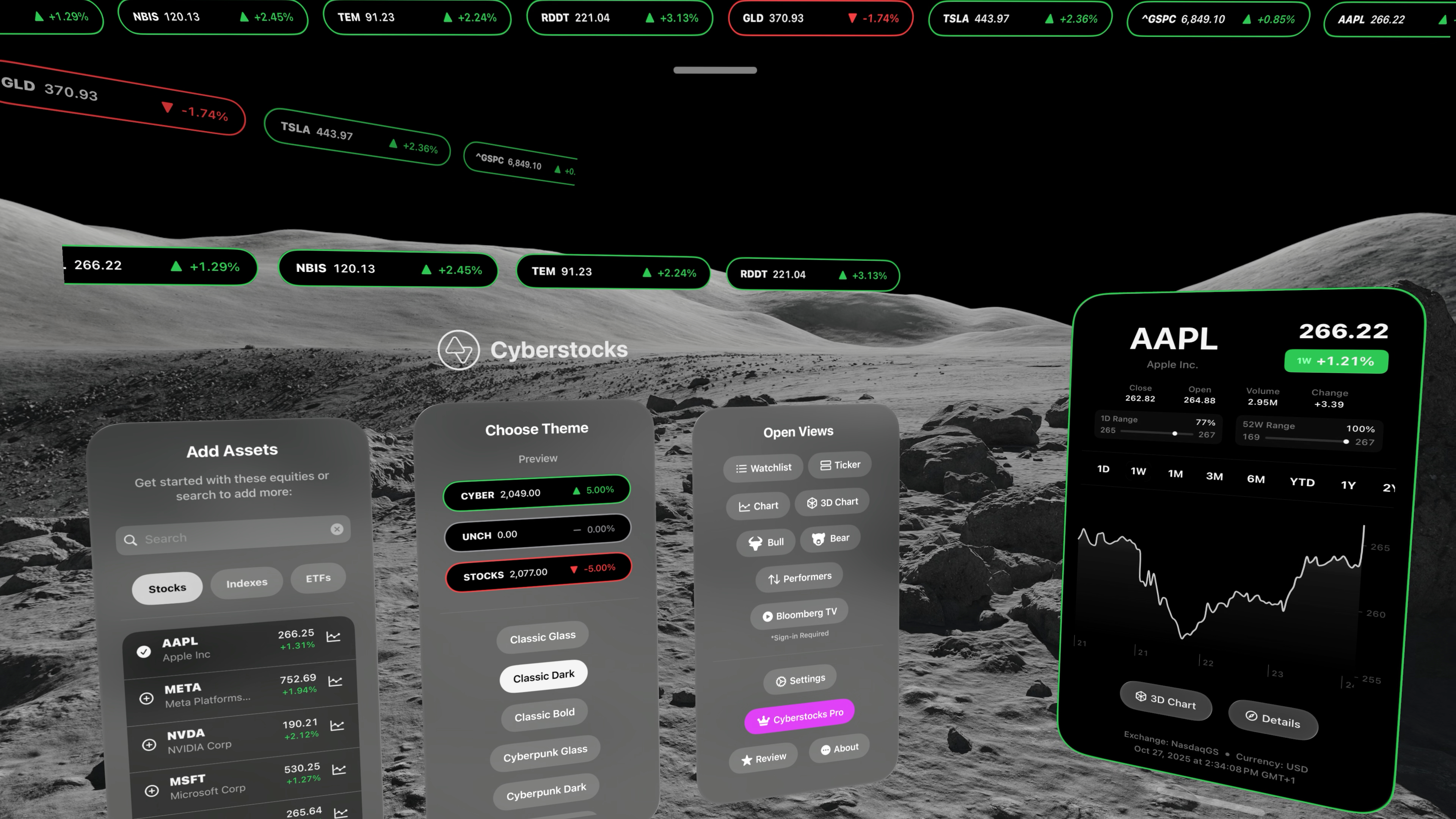This screenshot has width=1456, height=819.
Task: Choose the Cyberpunk Glass theme
Action: [545, 753]
